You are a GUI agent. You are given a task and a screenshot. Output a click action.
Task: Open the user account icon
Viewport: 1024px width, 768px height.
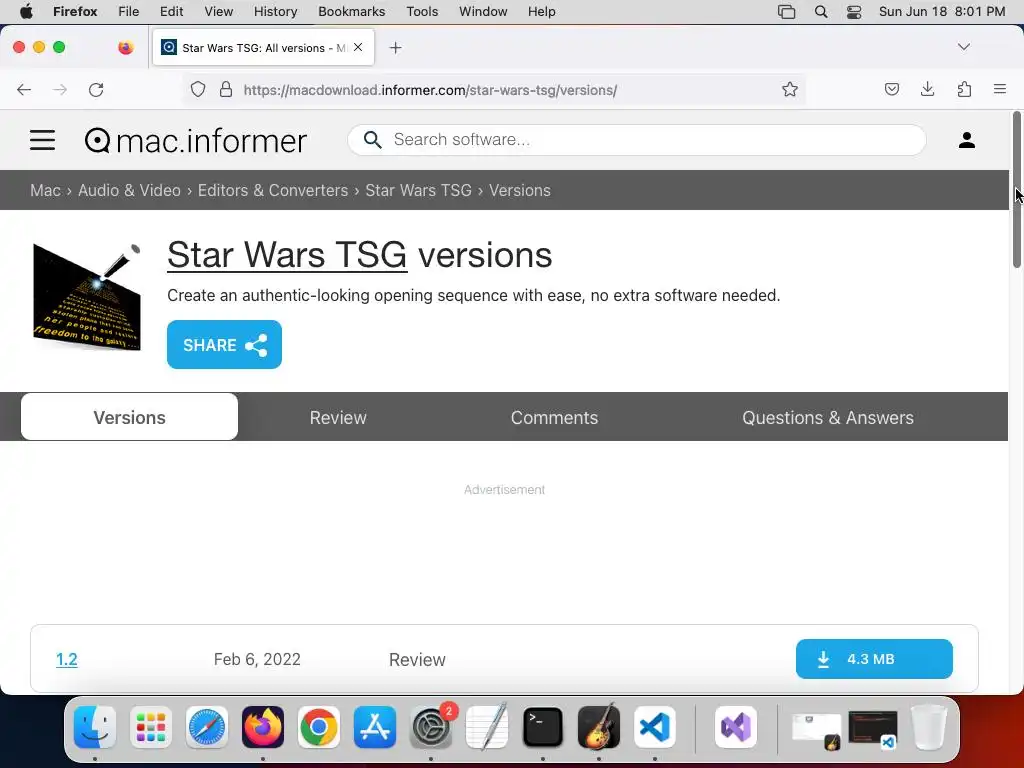coord(967,140)
